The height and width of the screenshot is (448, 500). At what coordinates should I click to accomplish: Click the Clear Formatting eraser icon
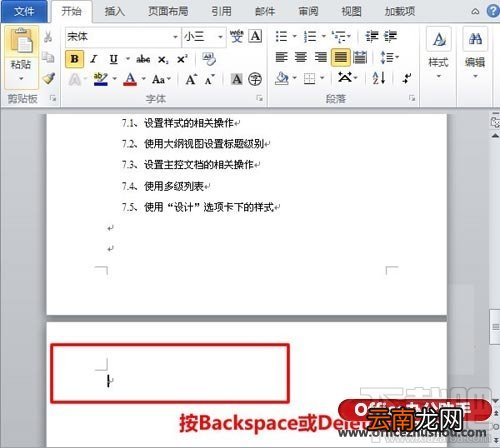click(209, 59)
